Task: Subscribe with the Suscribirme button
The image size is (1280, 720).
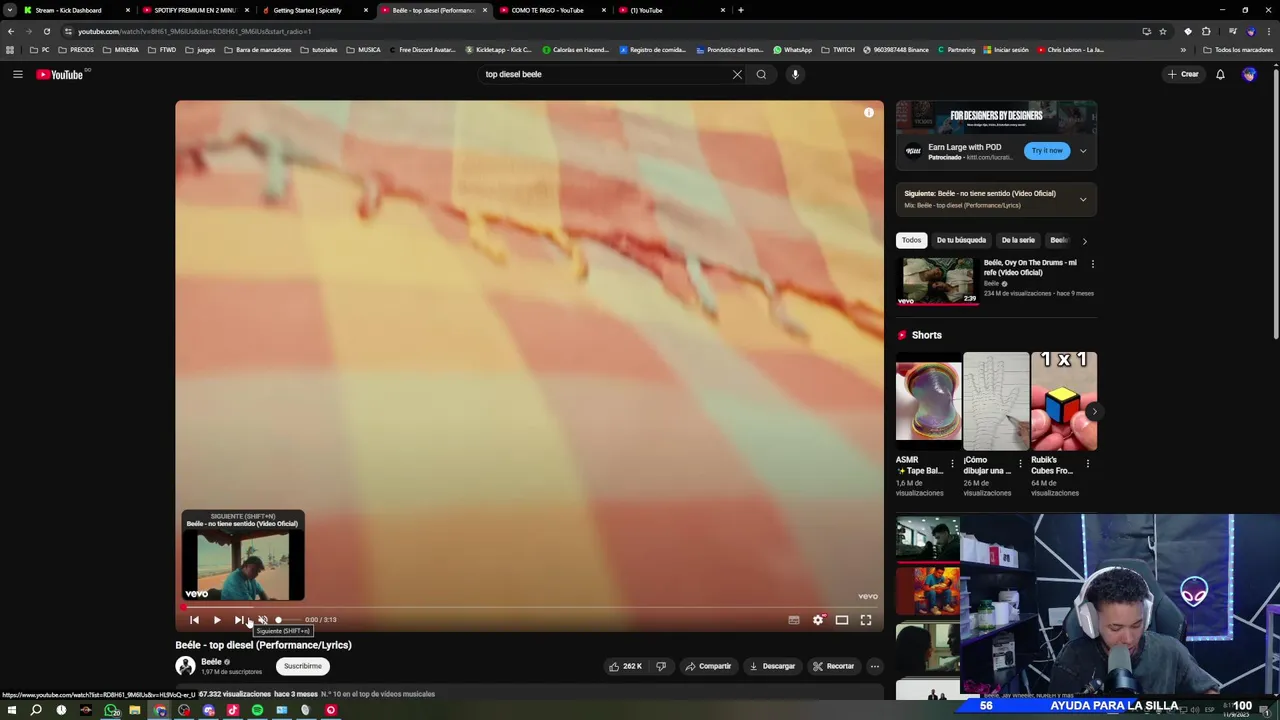Action: point(302,666)
